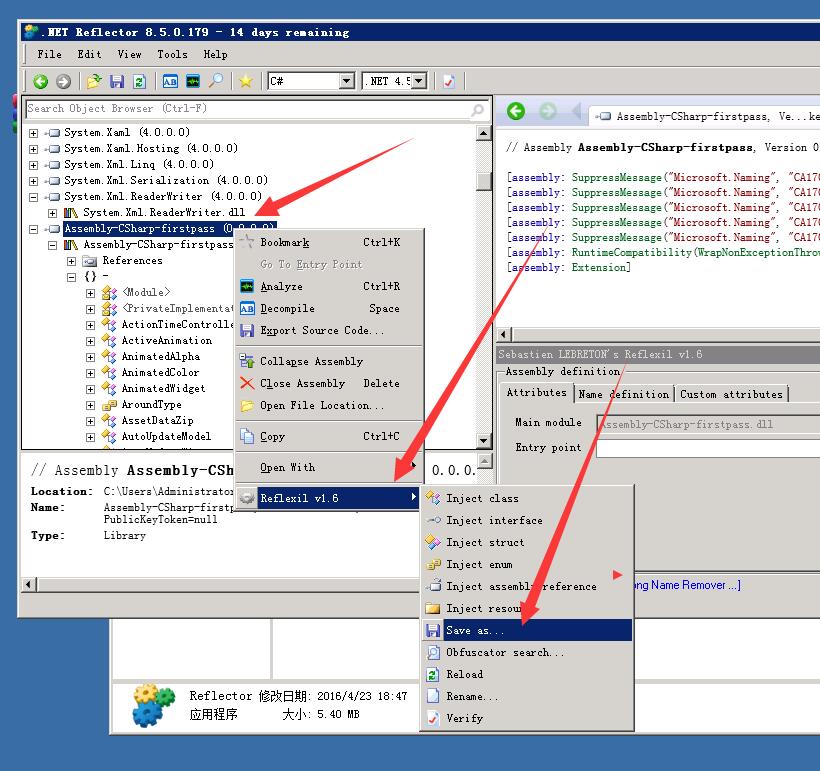Select Obfuscator search... from the submenu
The height and width of the screenshot is (771, 820).
[x=504, y=653]
